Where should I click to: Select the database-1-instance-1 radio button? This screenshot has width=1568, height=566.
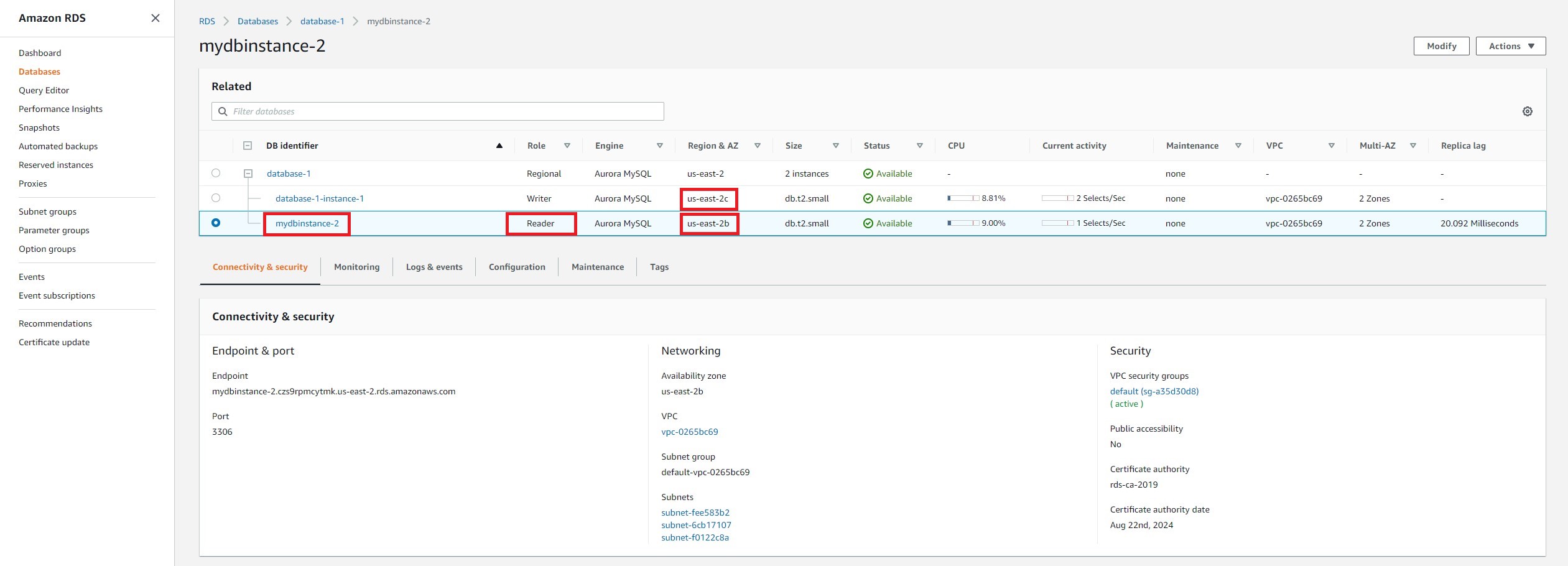[216, 198]
